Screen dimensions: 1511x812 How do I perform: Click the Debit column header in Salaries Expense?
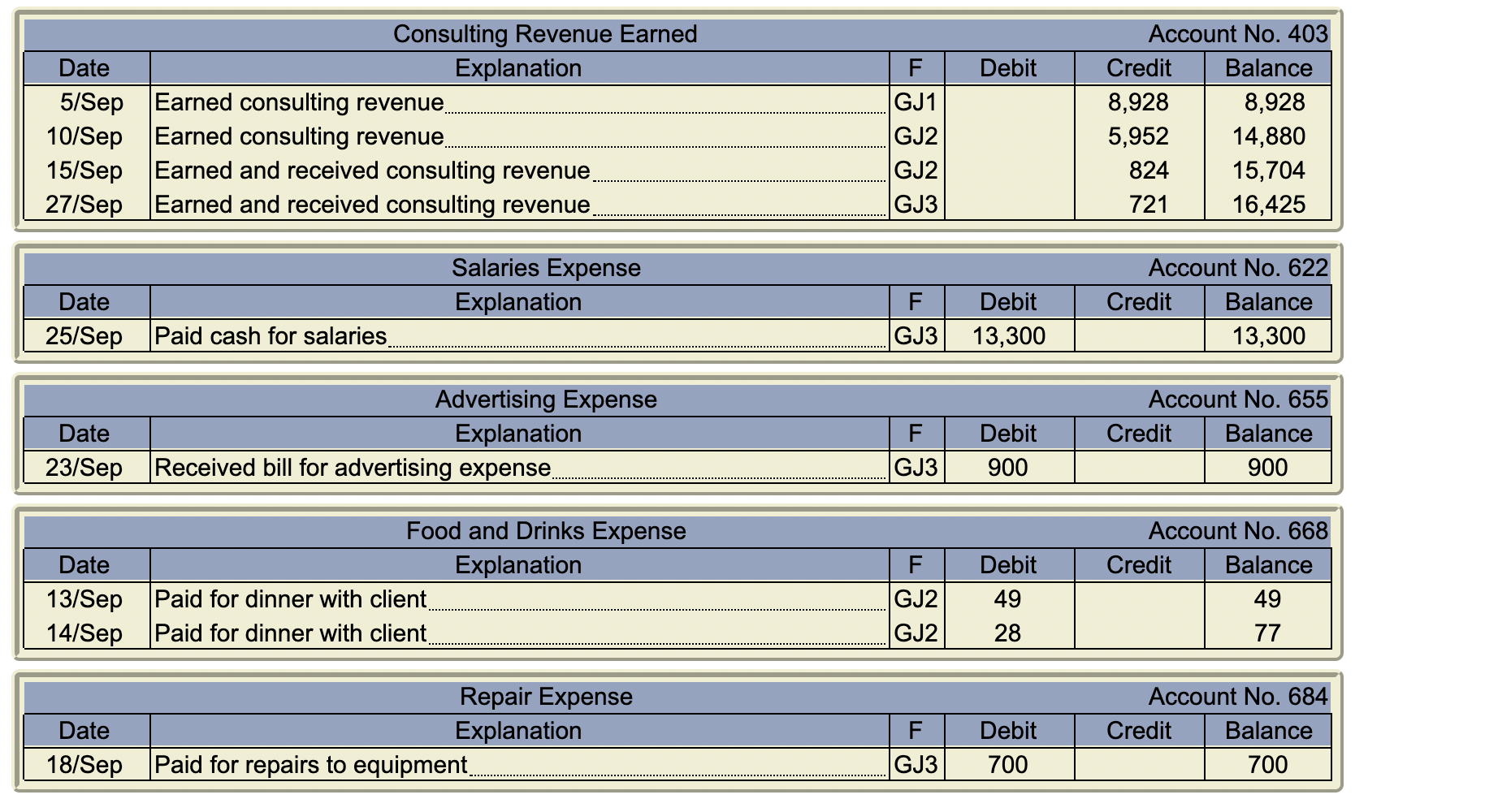tap(1007, 301)
